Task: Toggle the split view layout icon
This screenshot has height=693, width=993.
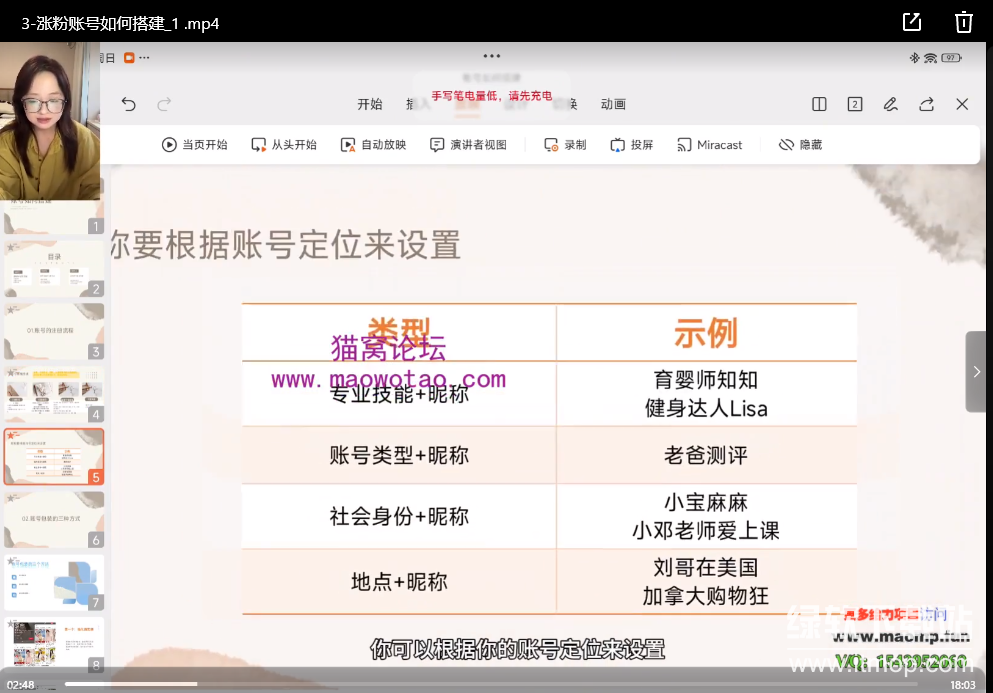Action: tap(819, 104)
